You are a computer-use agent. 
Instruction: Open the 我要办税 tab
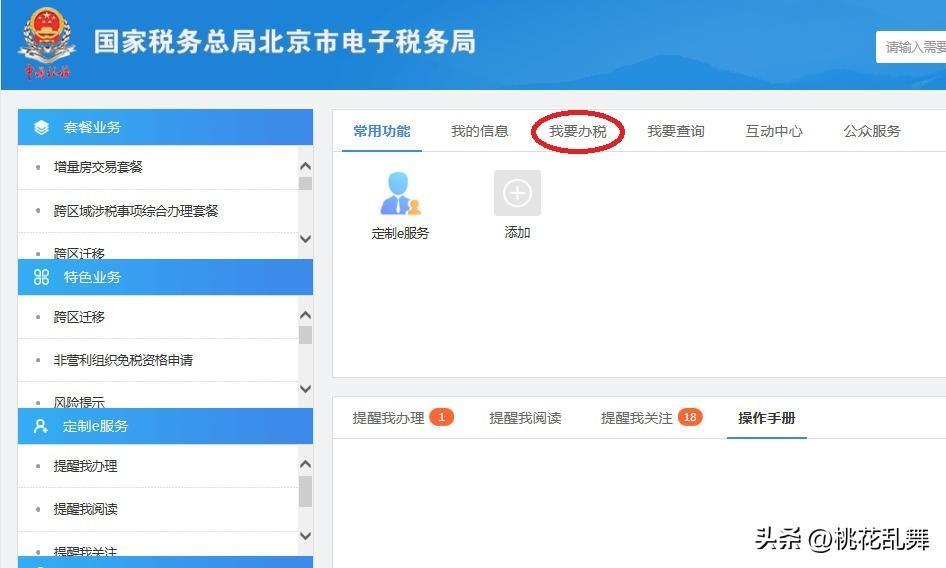click(x=577, y=131)
